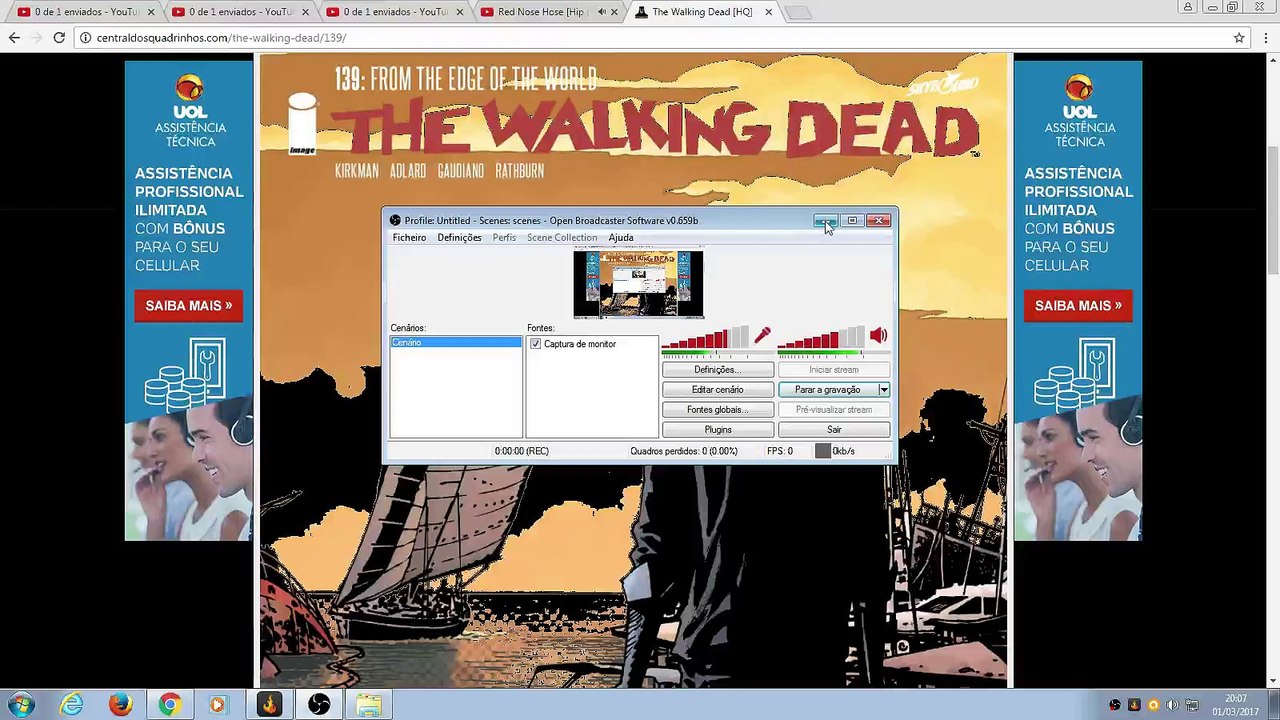Exit OBS with the Sair button
The image size is (1280, 720).
click(x=834, y=430)
